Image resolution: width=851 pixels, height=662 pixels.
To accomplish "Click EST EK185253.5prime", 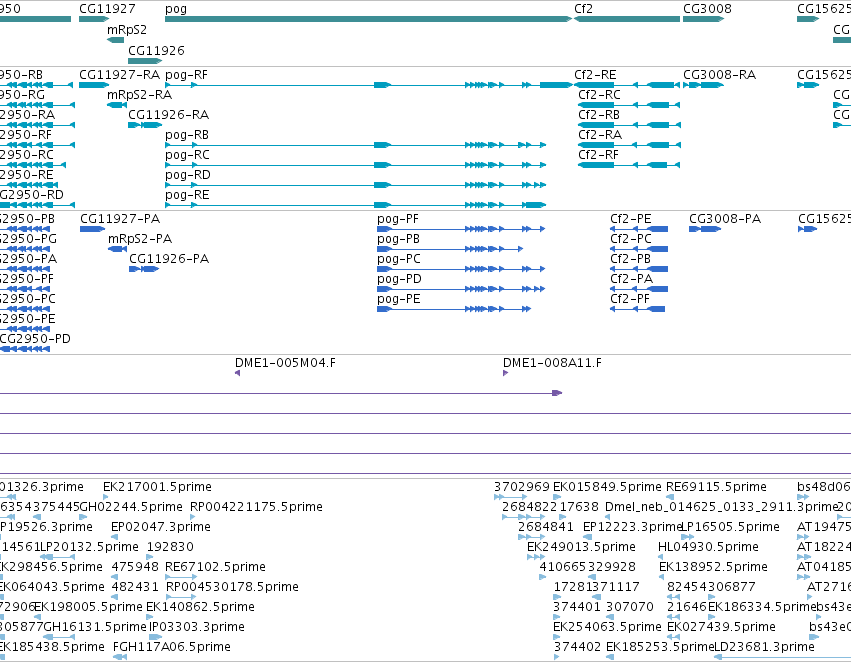I will (659, 647).
